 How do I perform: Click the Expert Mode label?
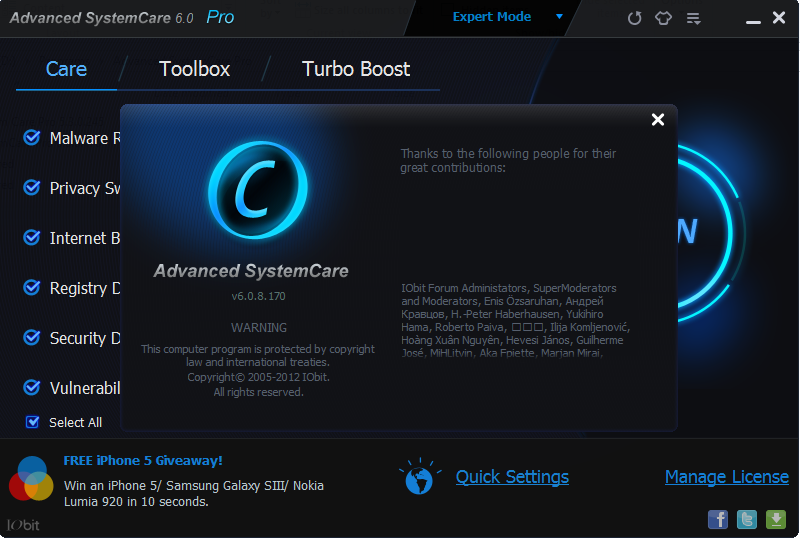coord(492,17)
